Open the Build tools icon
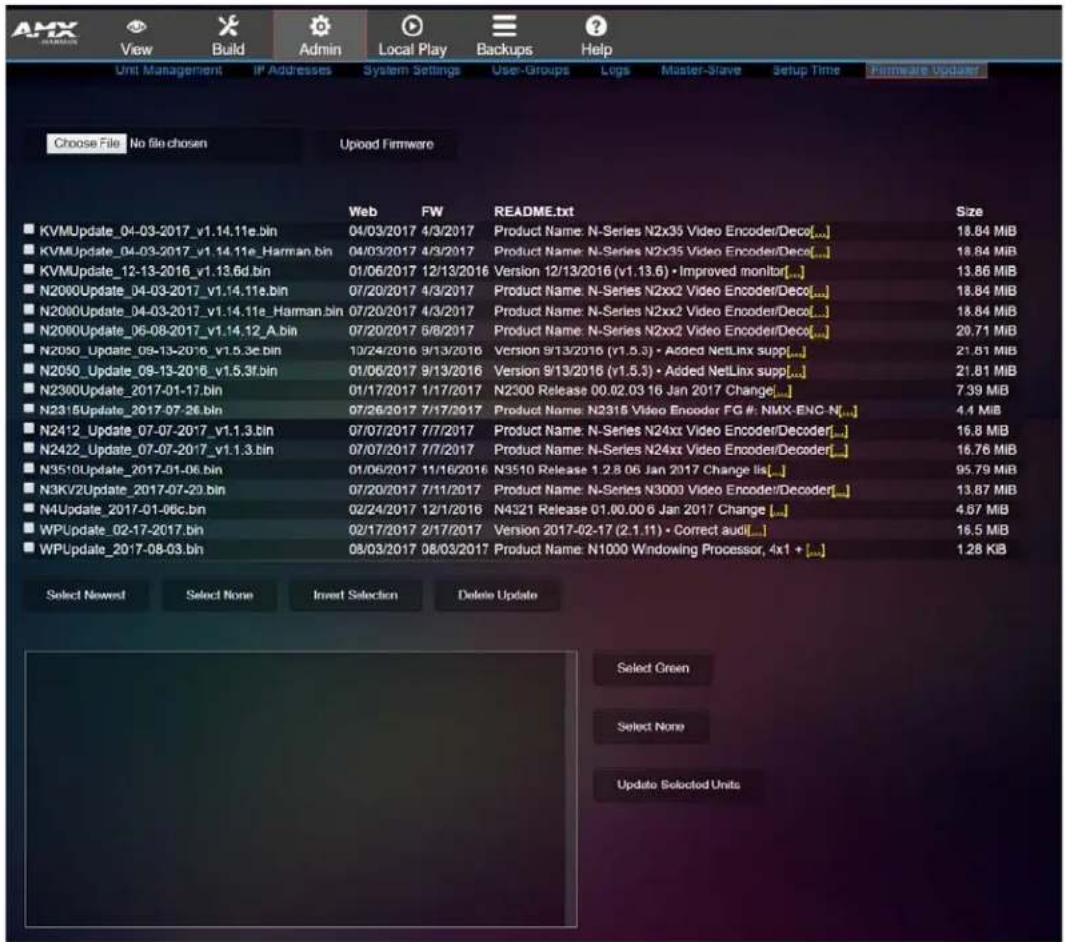The height and width of the screenshot is (942, 1065). click(x=228, y=26)
